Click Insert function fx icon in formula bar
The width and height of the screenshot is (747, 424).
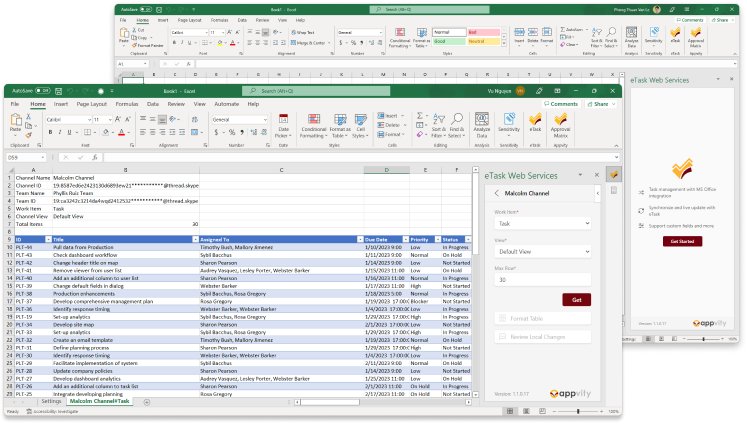[95, 157]
